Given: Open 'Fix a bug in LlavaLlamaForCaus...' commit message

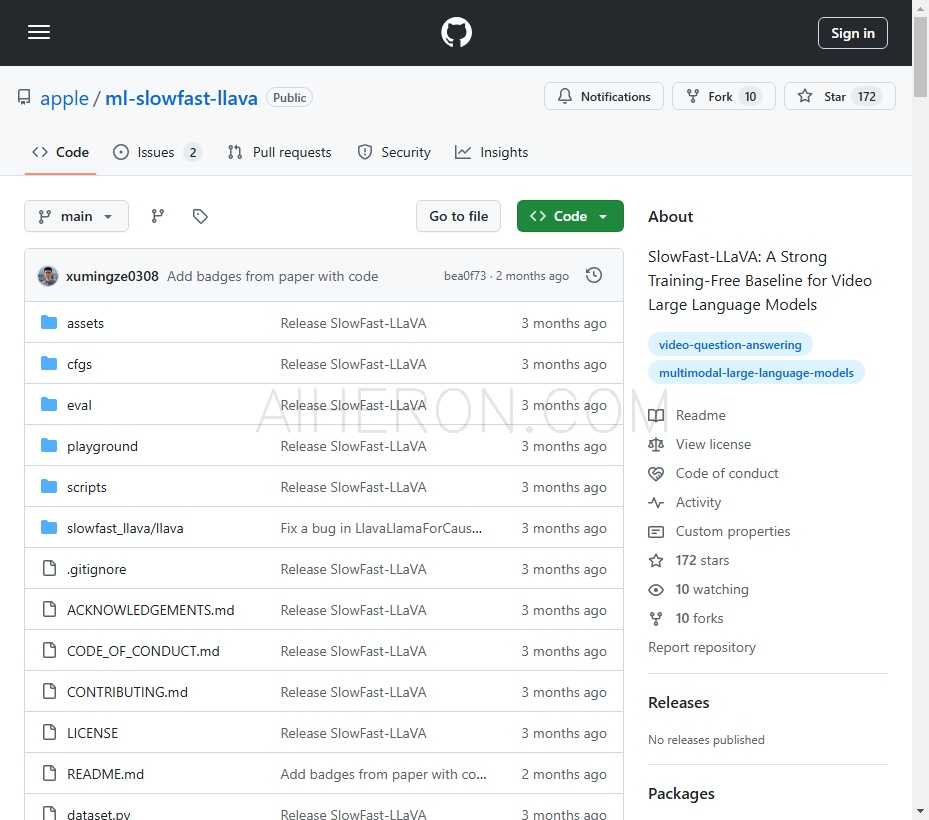Looking at the screenshot, I should (381, 528).
